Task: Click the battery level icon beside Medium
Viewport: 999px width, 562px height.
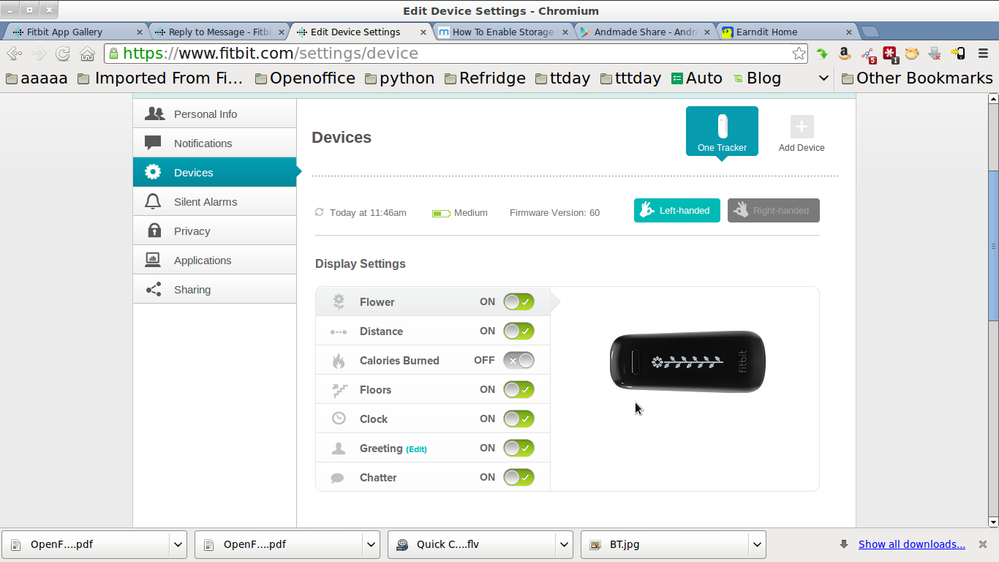Action: [x=441, y=213]
